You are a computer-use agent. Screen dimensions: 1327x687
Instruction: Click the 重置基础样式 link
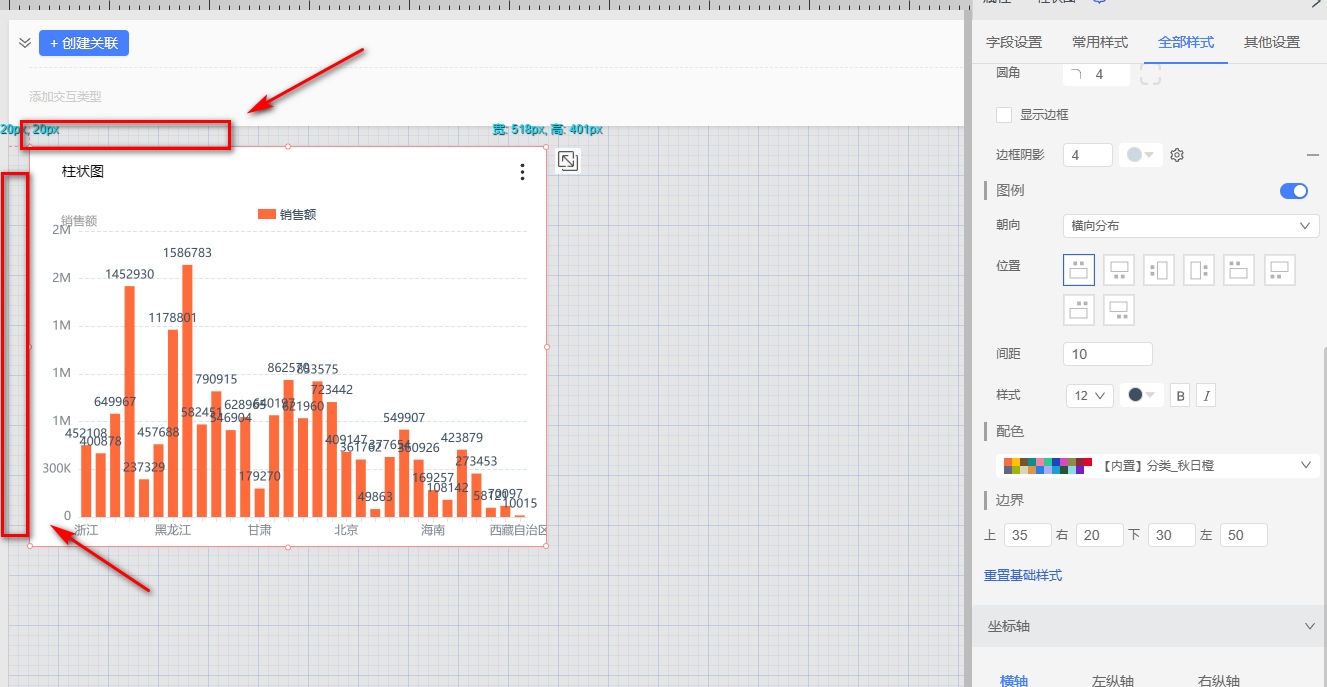click(1022, 576)
